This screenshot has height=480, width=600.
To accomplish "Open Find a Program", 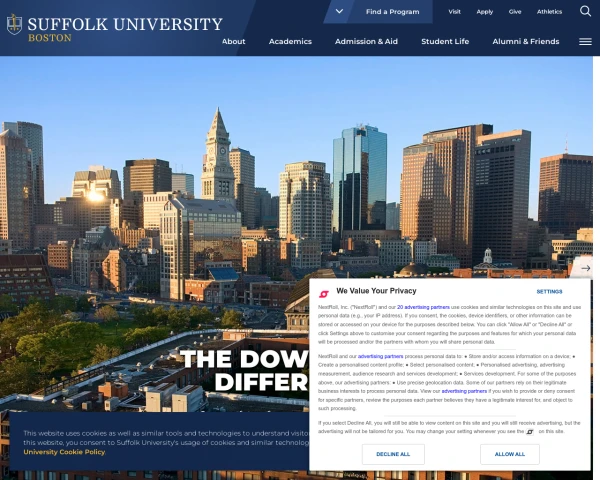I will (x=392, y=12).
